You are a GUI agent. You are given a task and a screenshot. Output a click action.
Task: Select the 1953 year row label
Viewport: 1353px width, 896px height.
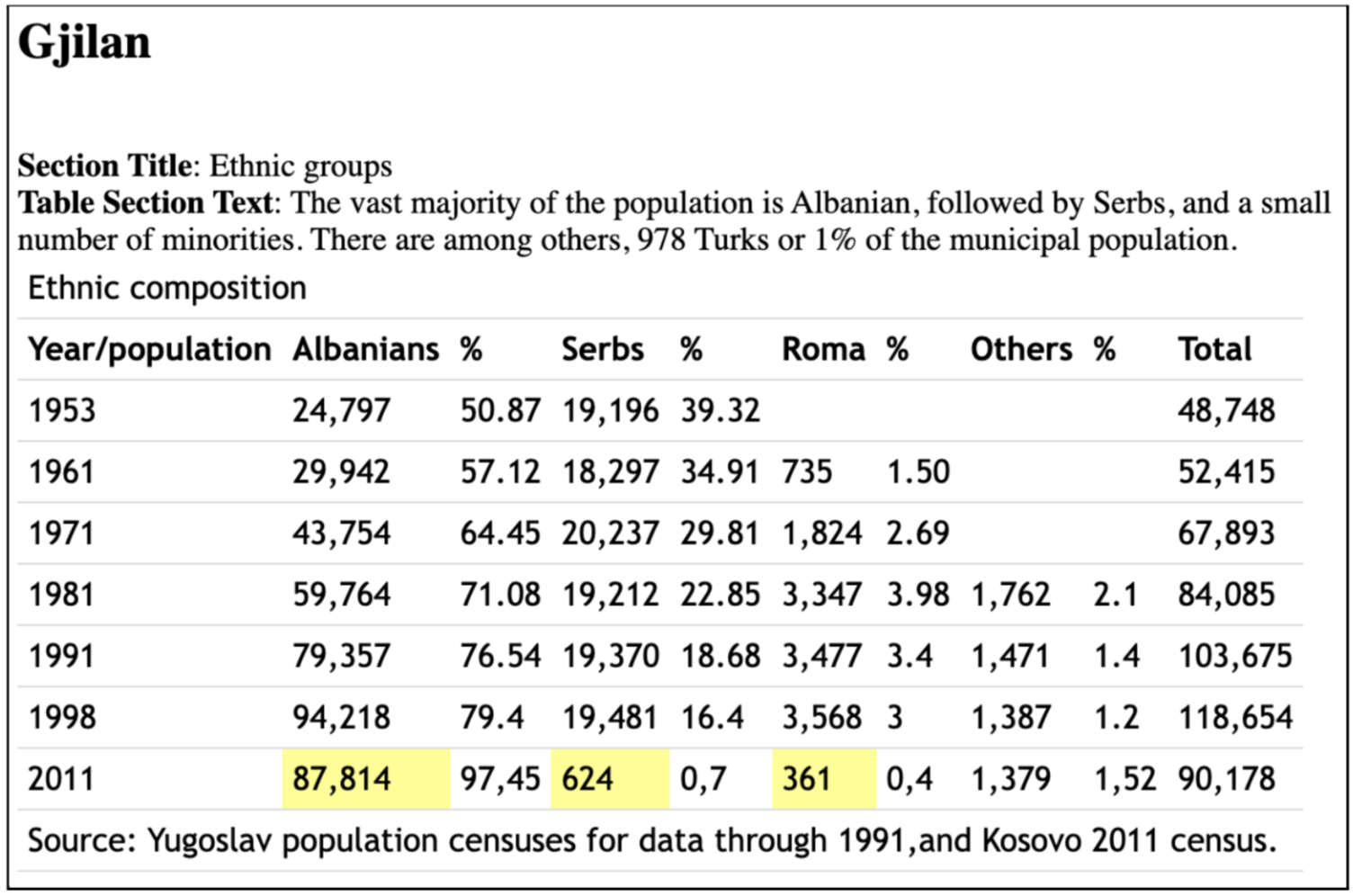click(x=61, y=410)
